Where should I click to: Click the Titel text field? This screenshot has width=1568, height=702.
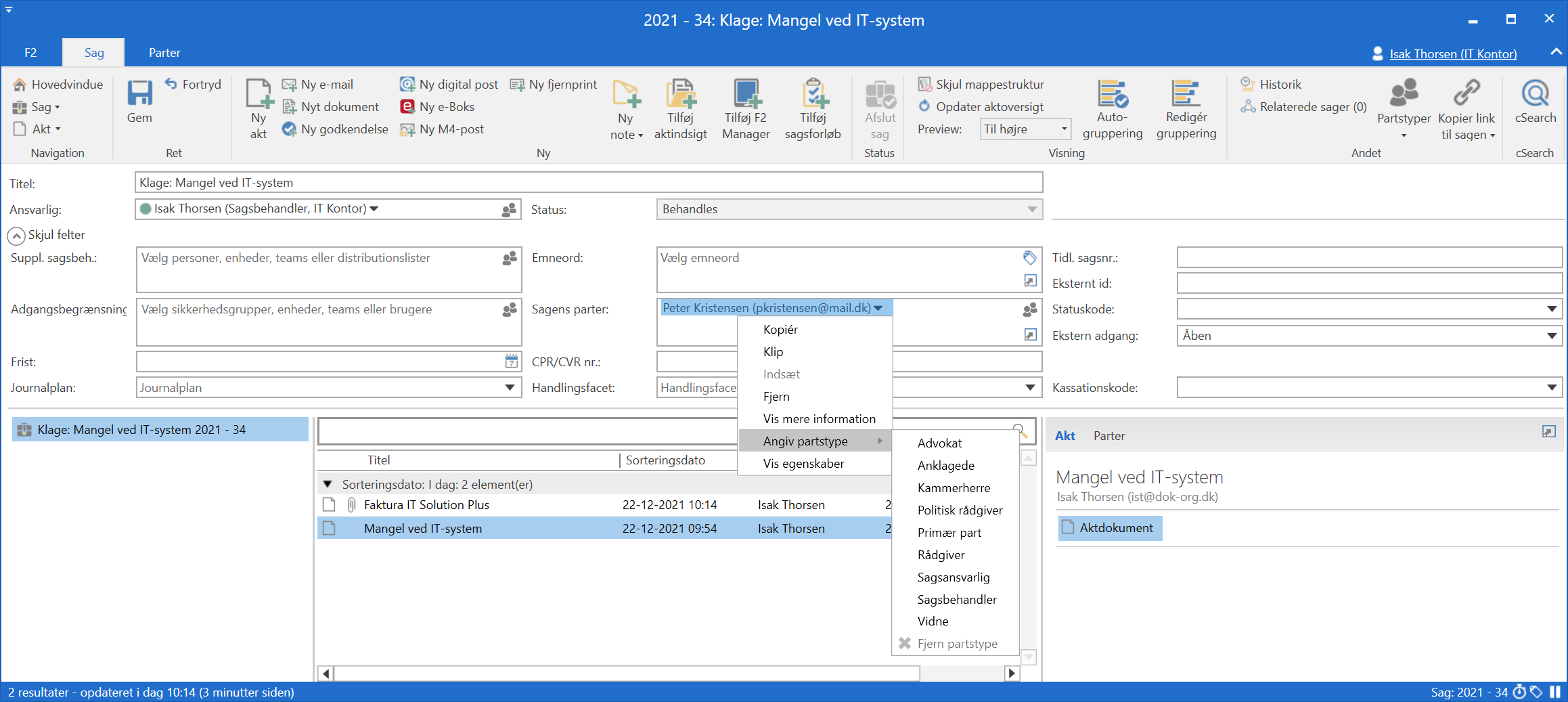pyautogui.click(x=589, y=183)
